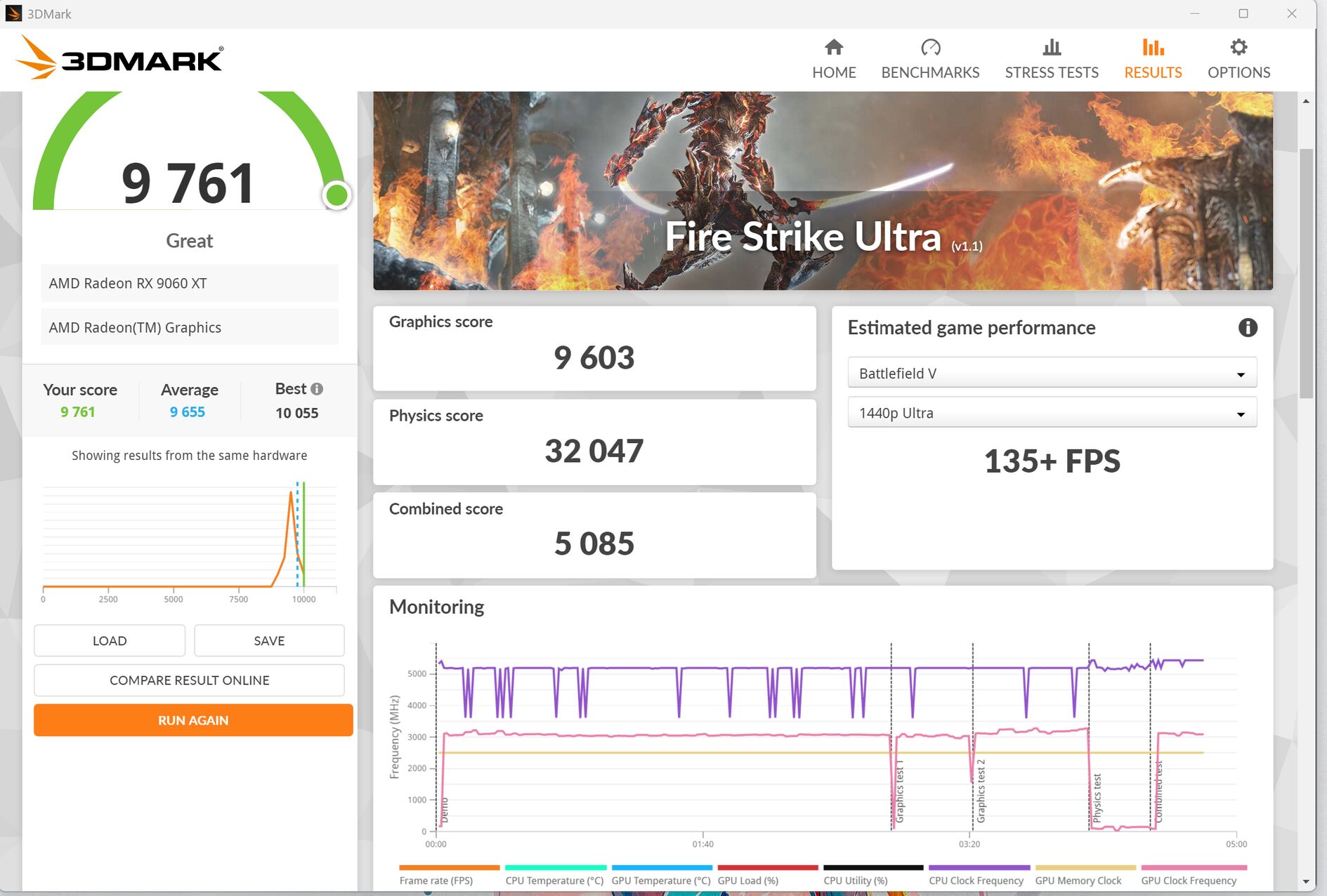Image resolution: width=1327 pixels, height=896 pixels.
Task: Toggle the CPU Clock Frequency legend item
Action: click(x=979, y=875)
